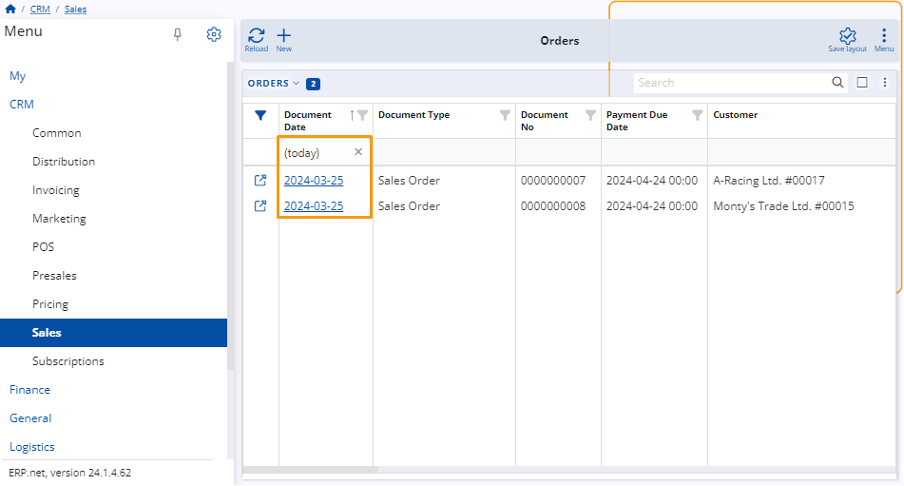This screenshot has width=904, height=486.
Task: Click the Document Type column header
Action: point(414,115)
